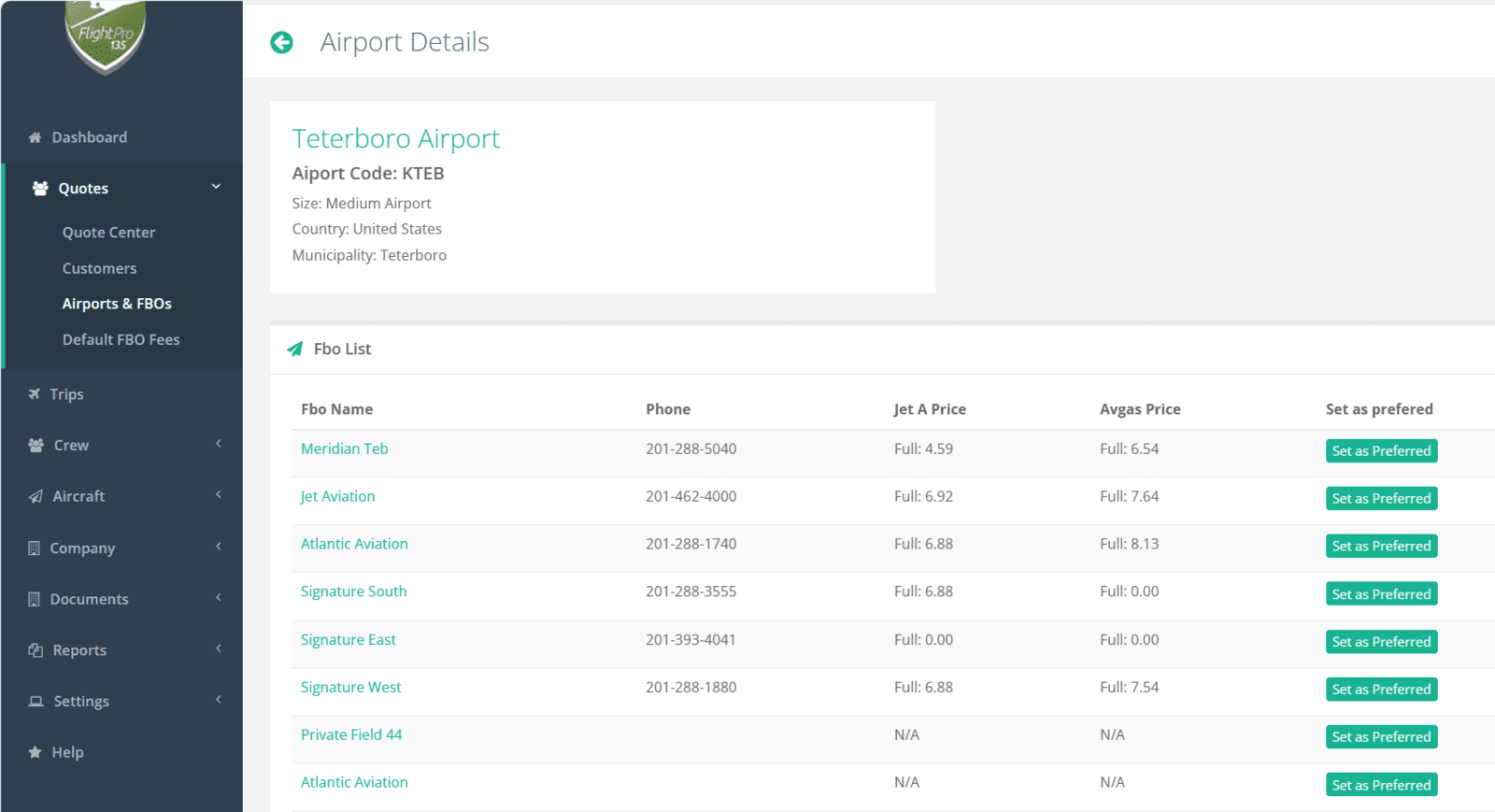
Task: Expand the Company submenu arrow
Action: tap(219, 547)
